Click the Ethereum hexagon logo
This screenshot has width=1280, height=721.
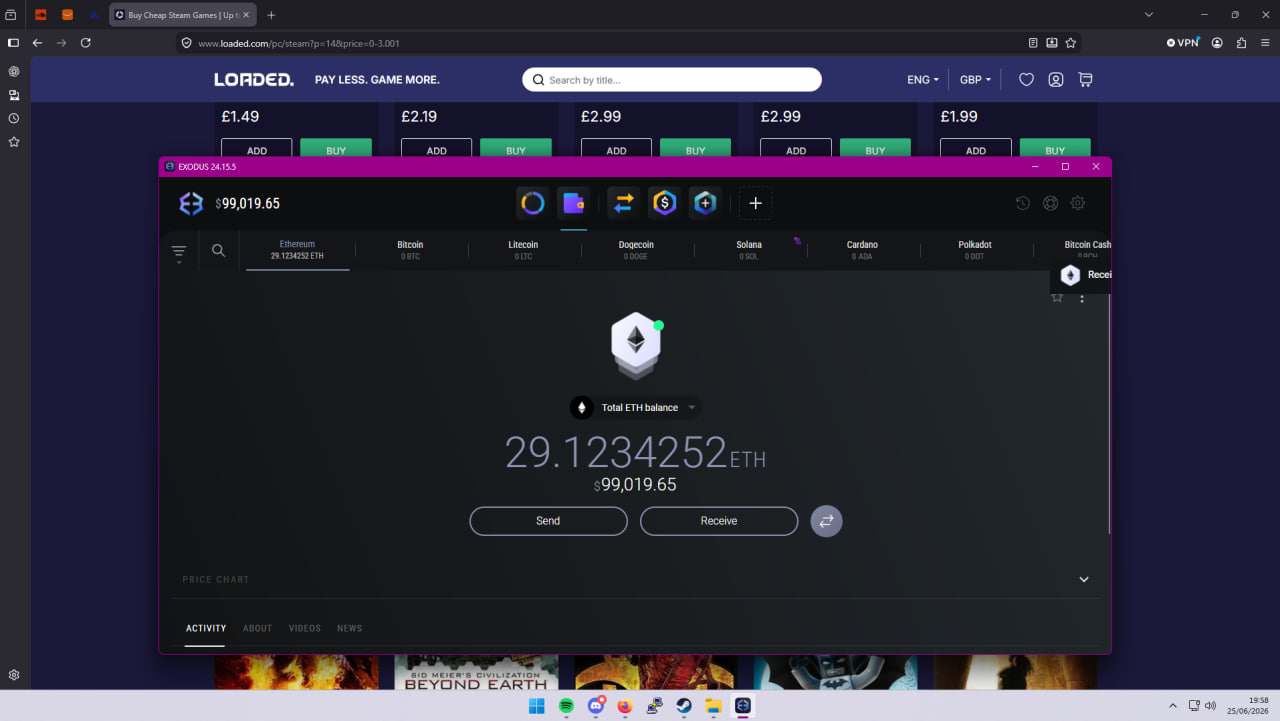[x=636, y=345]
